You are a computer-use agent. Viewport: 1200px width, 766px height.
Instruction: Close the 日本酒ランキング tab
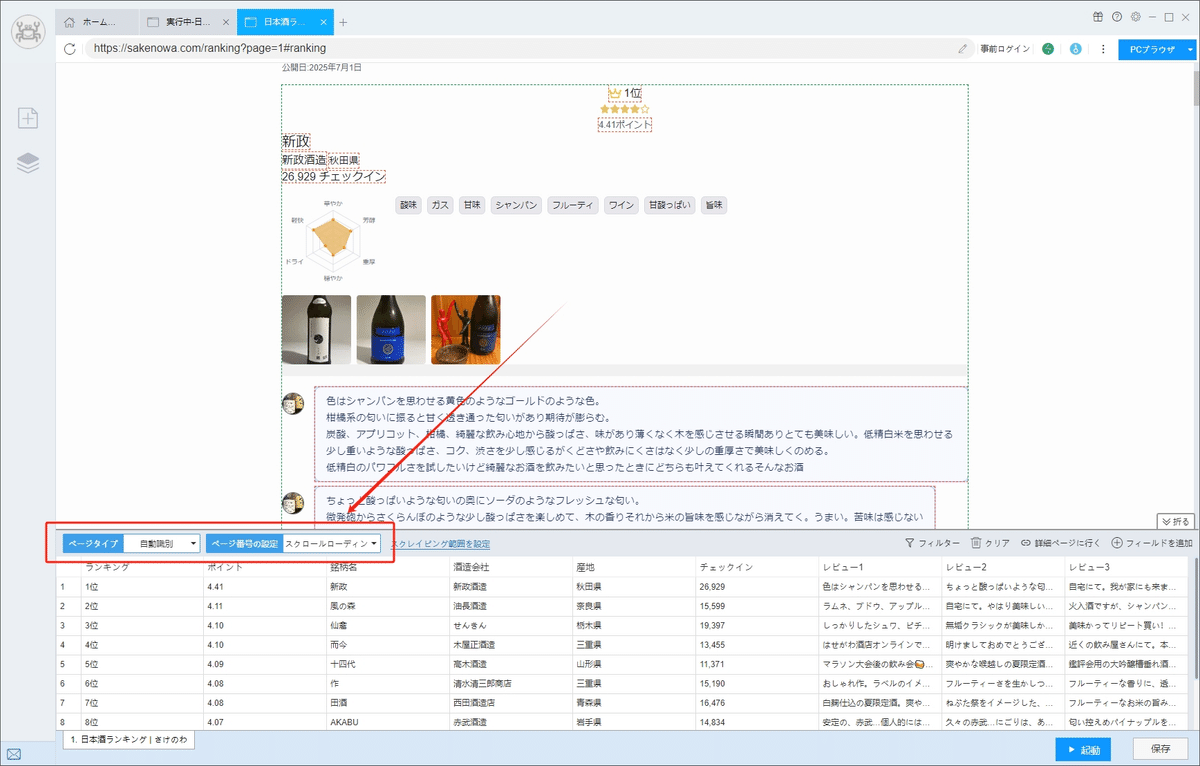point(324,22)
